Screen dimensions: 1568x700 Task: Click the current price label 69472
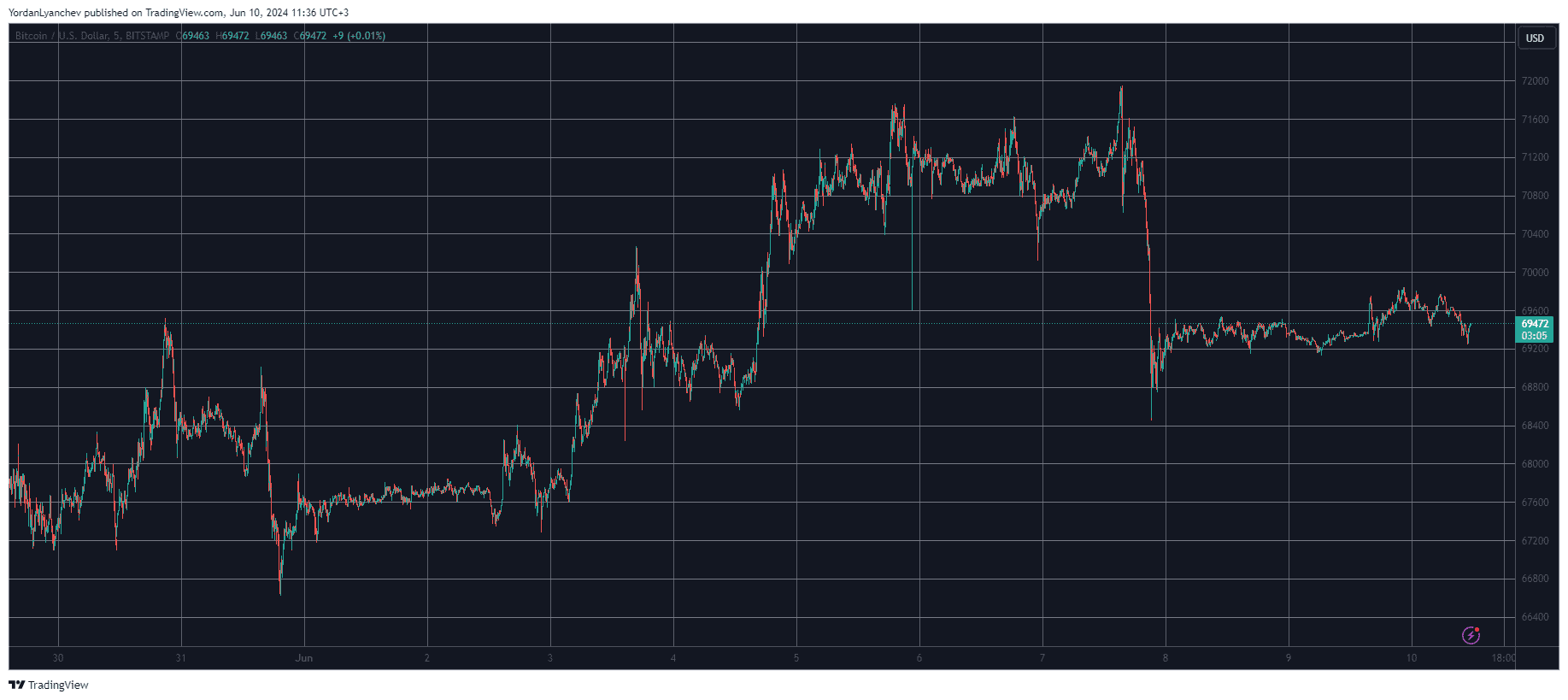pos(1536,324)
